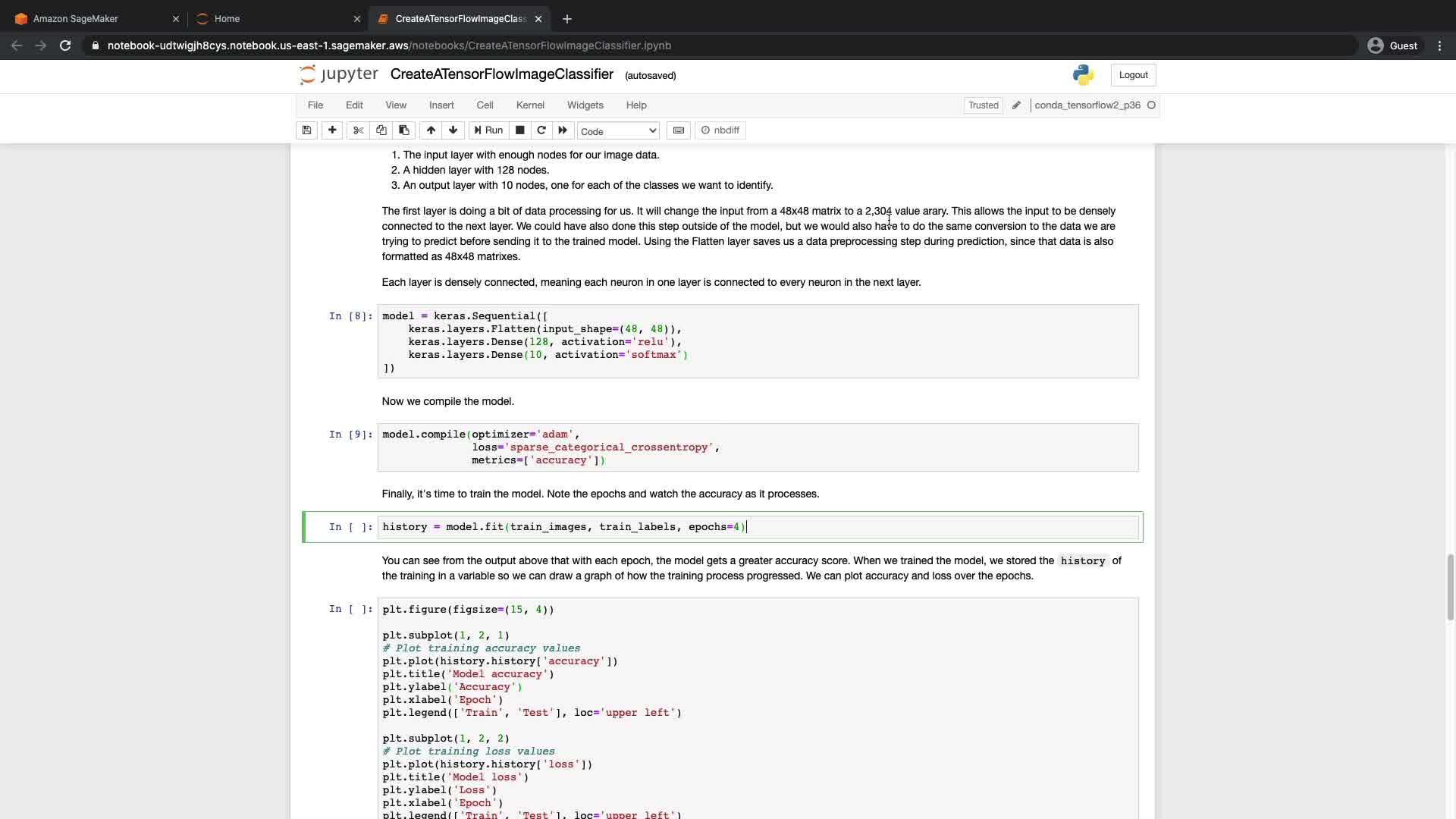
Task: Restart kernel and run all cells
Action: pos(563,130)
